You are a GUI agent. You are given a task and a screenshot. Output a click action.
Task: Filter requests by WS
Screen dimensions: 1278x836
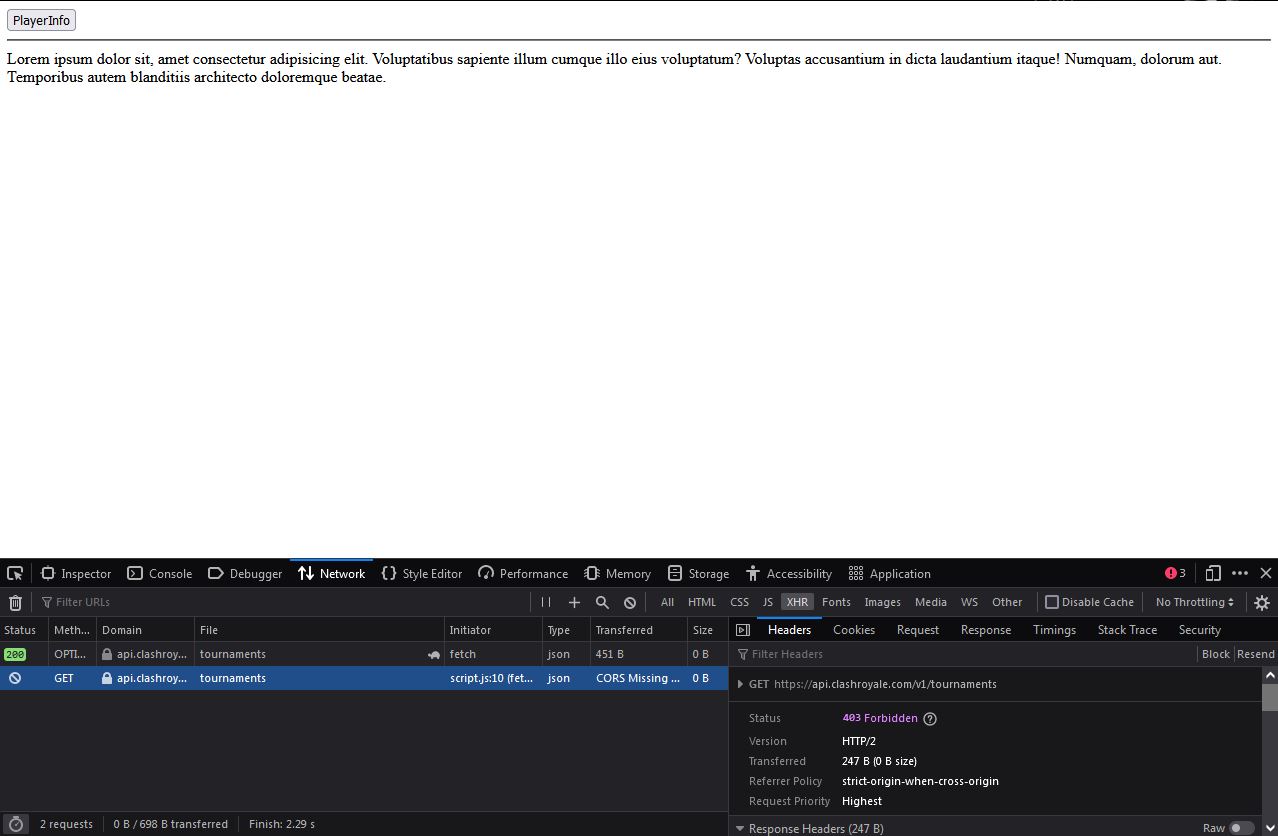[969, 602]
